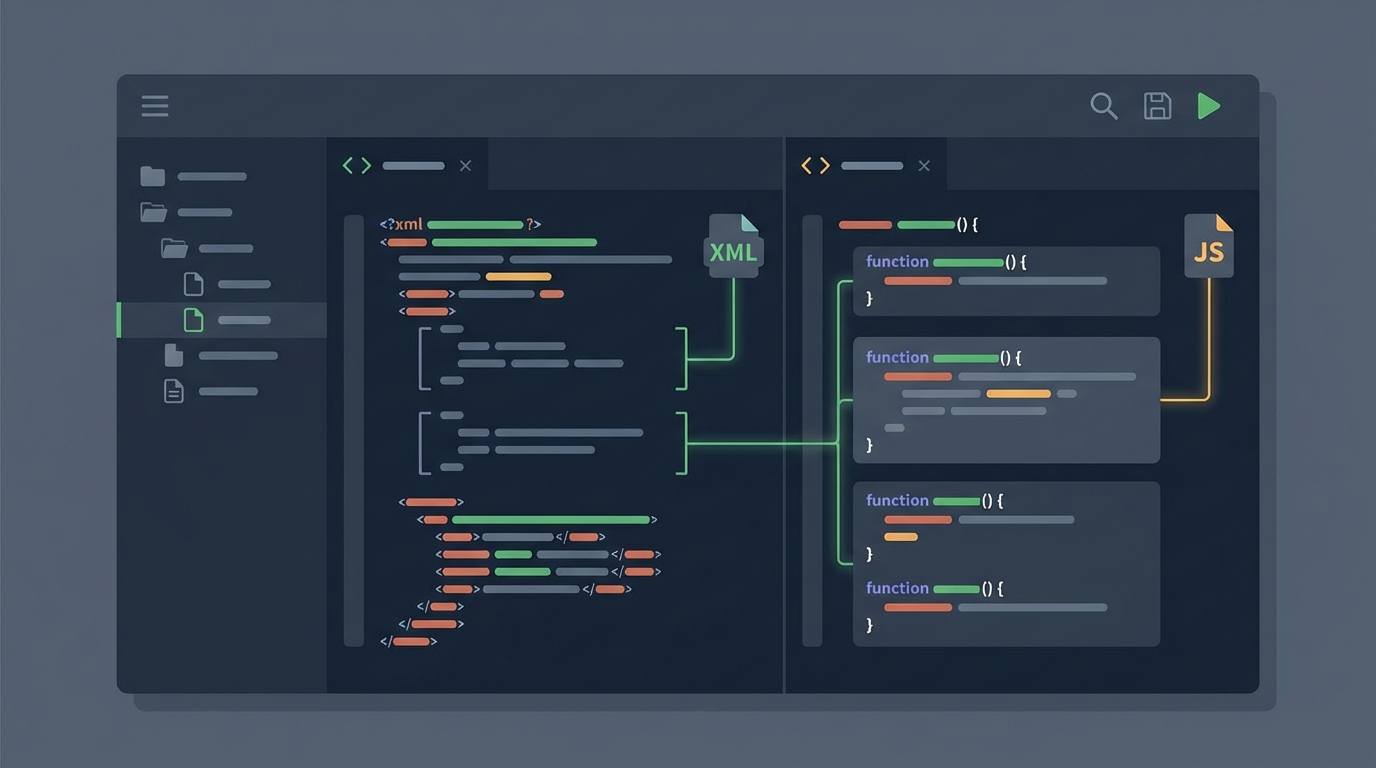
Task: Close the left editor tab
Action: pos(464,165)
